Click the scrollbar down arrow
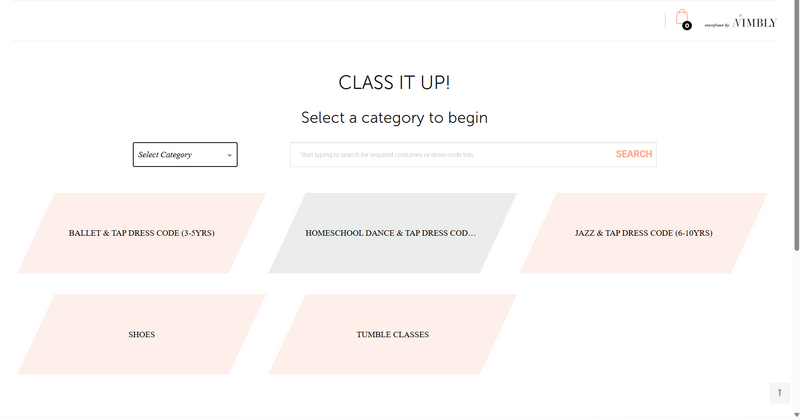Screen dimensions: 800x419 [796, 413]
